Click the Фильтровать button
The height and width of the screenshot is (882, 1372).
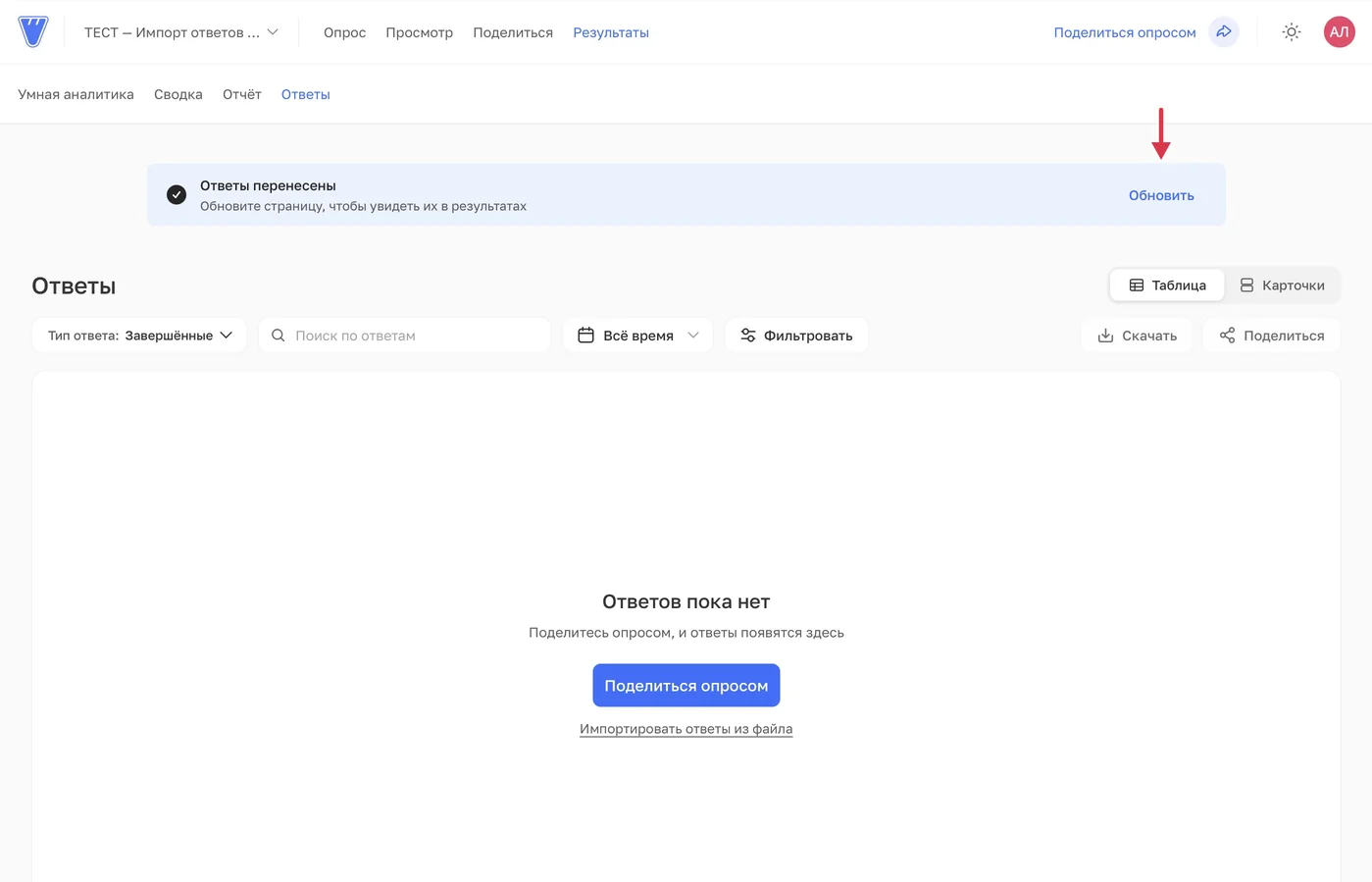796,336
